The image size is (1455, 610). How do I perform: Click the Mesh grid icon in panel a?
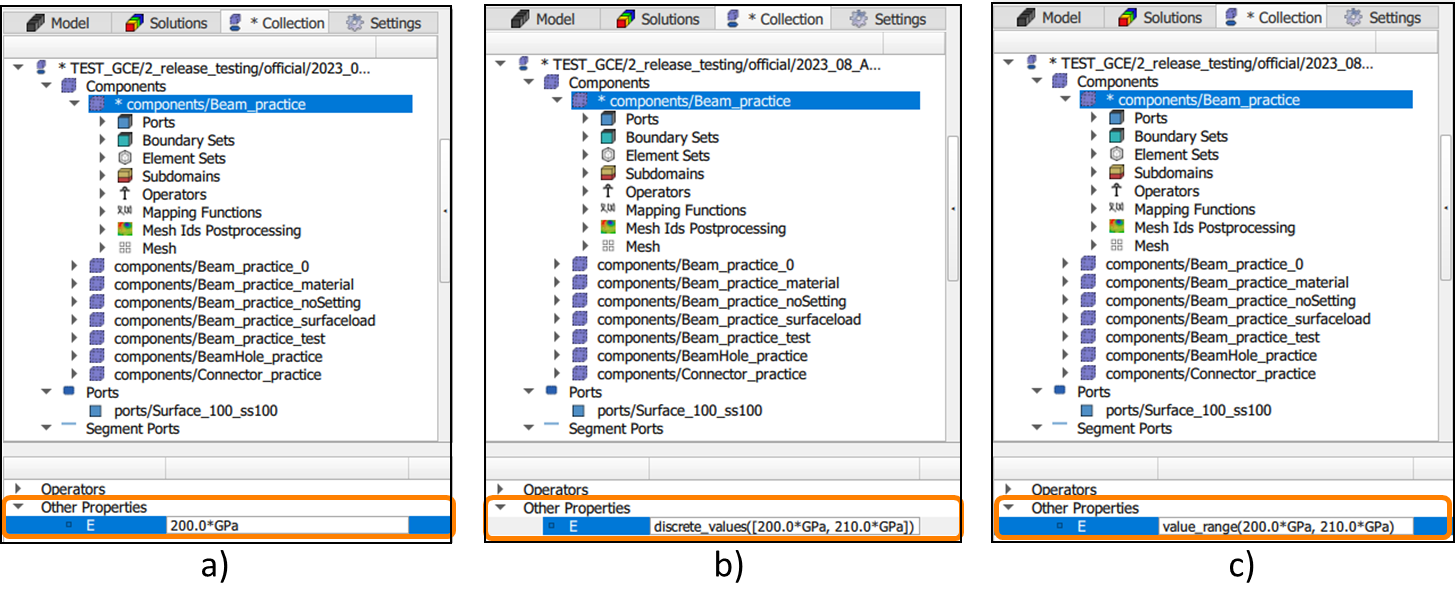click(125, 248)
